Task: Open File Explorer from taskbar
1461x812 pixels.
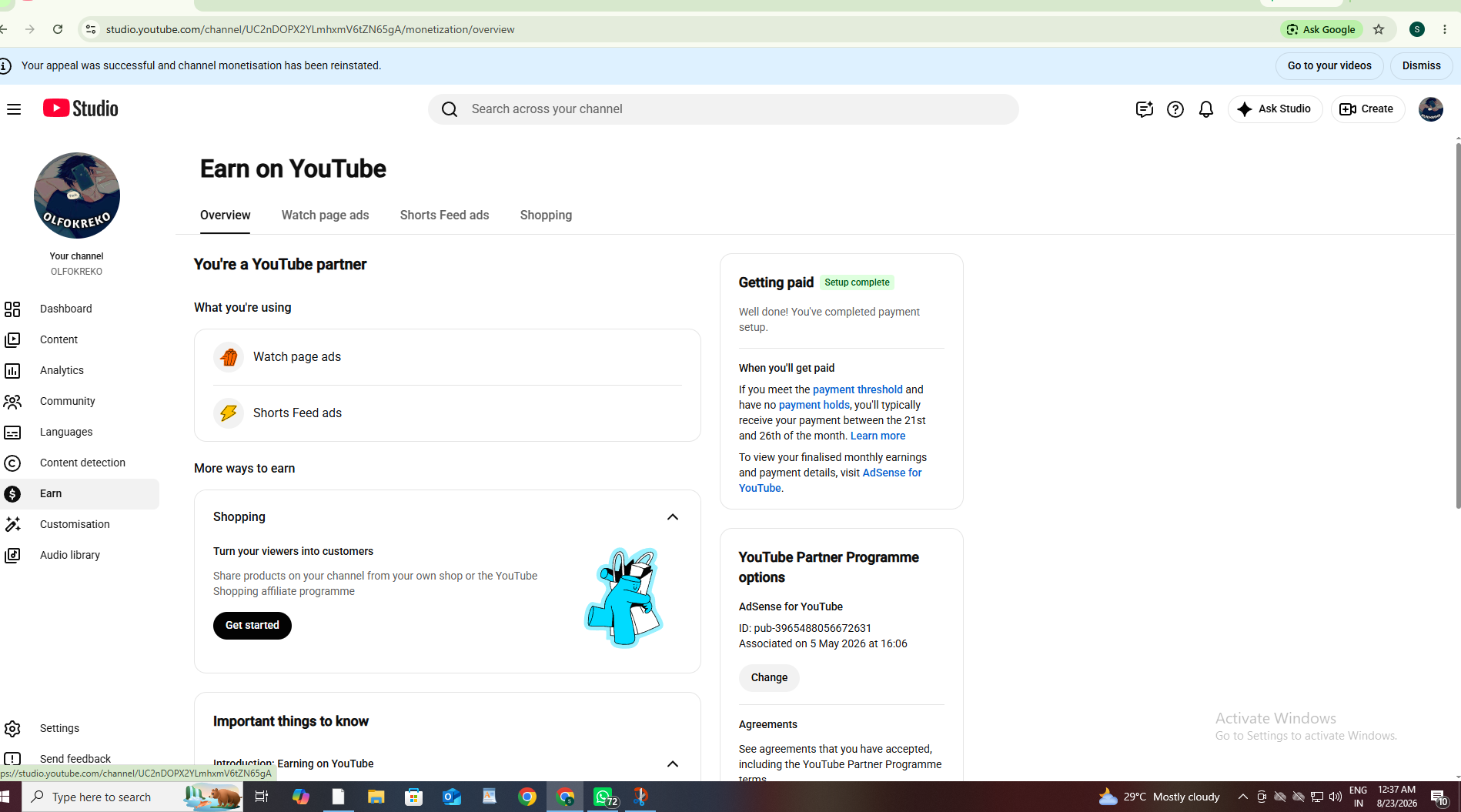Action: pos(376,797)
